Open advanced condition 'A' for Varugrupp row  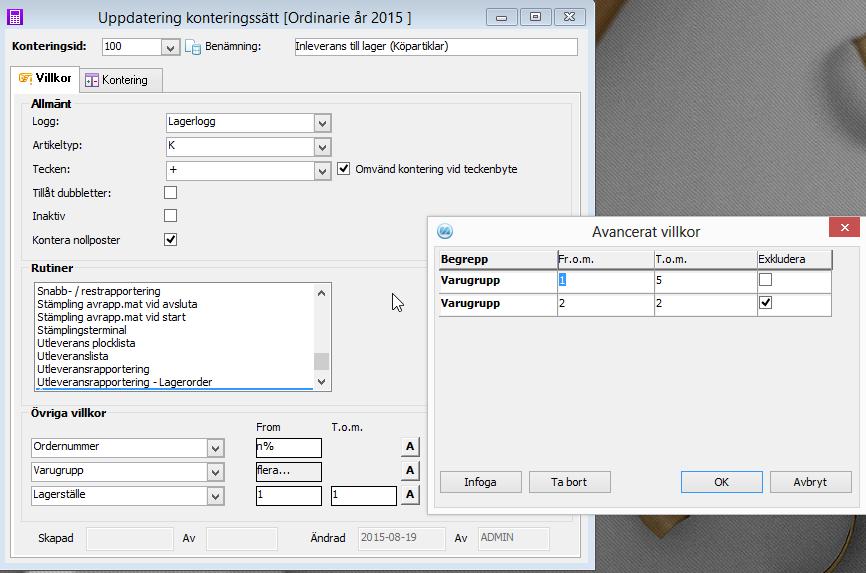pos(410,470)
